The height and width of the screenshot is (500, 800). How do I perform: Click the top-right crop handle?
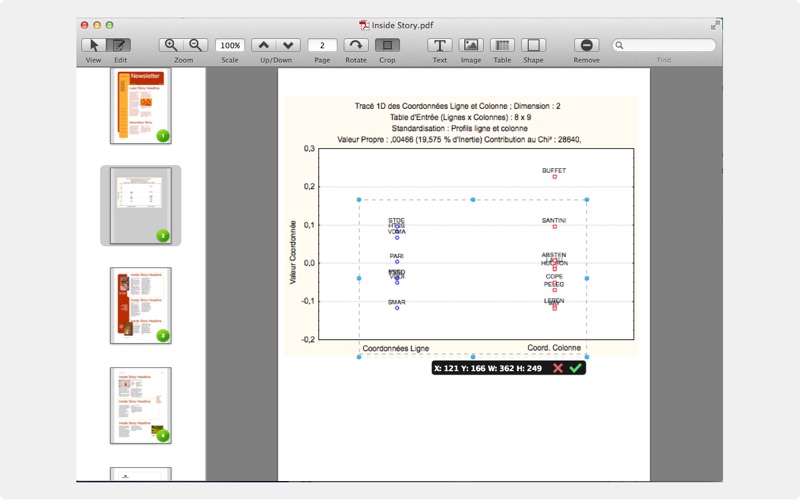tap(587, 199)
